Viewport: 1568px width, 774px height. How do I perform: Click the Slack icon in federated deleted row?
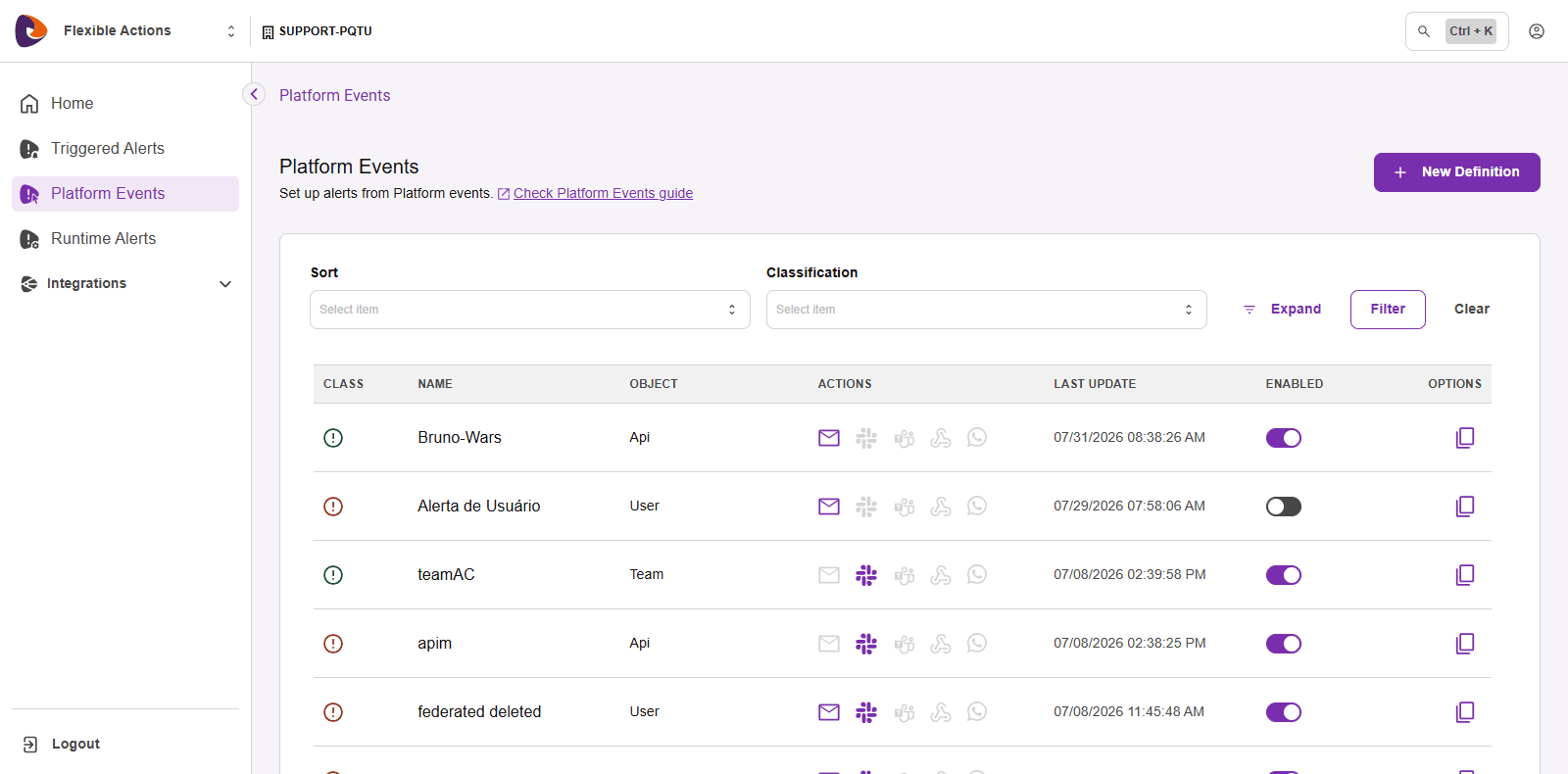tap(866, 712)
